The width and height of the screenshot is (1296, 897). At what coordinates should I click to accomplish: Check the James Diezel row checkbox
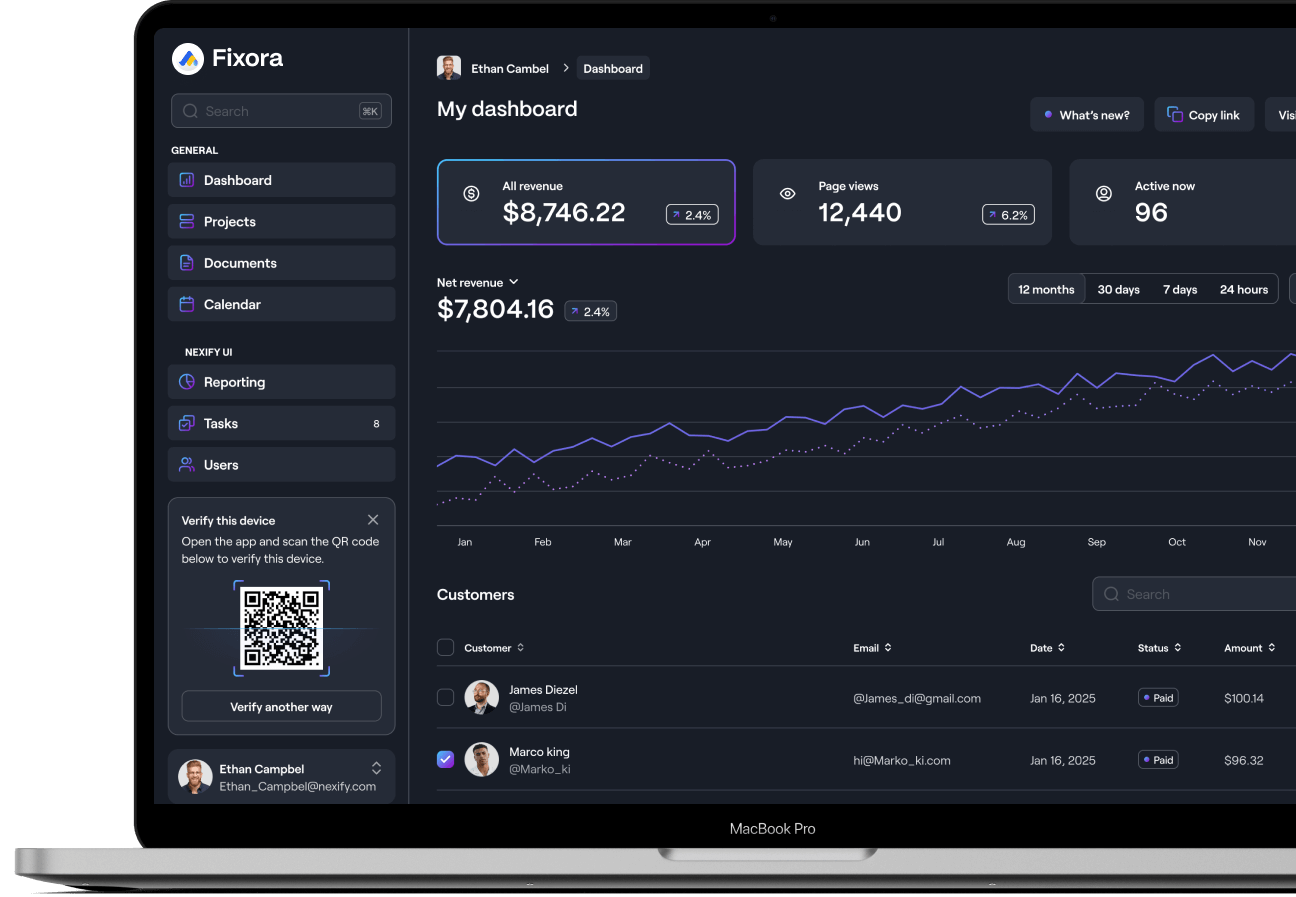(446, 698)
